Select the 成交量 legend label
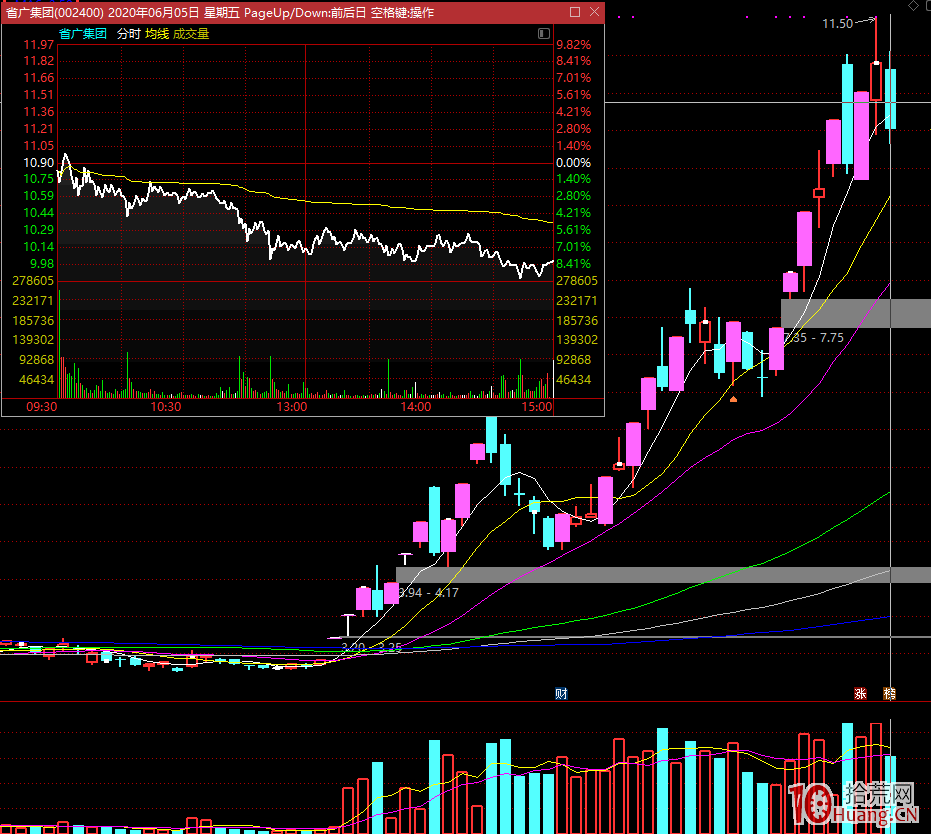The width and height of the screenshot is (931, 834). tap(191, 34)
